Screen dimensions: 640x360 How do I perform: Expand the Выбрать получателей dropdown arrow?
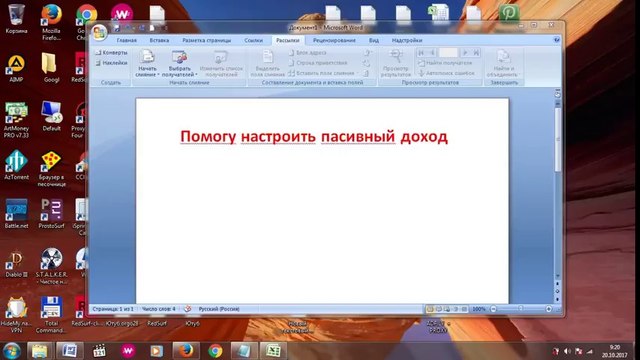(x=196, y=75)
